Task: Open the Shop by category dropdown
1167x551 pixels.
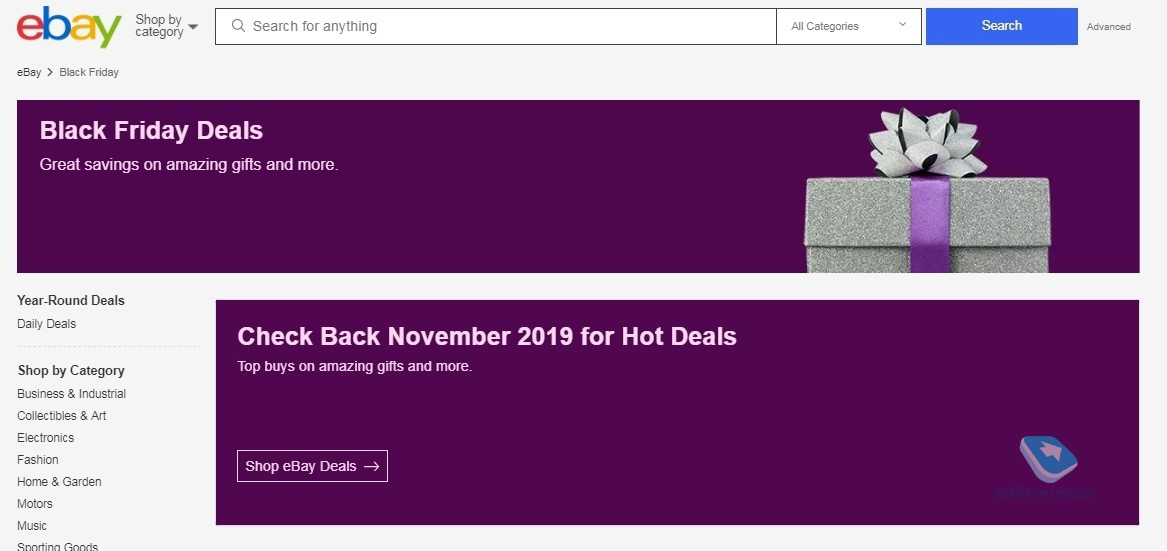Action: point(167,26)
